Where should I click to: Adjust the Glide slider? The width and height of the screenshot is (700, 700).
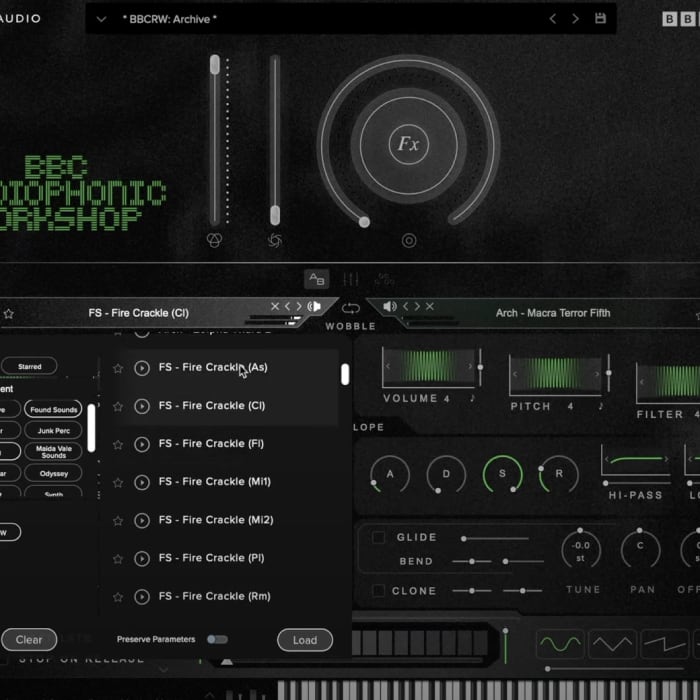coord(495,538)
